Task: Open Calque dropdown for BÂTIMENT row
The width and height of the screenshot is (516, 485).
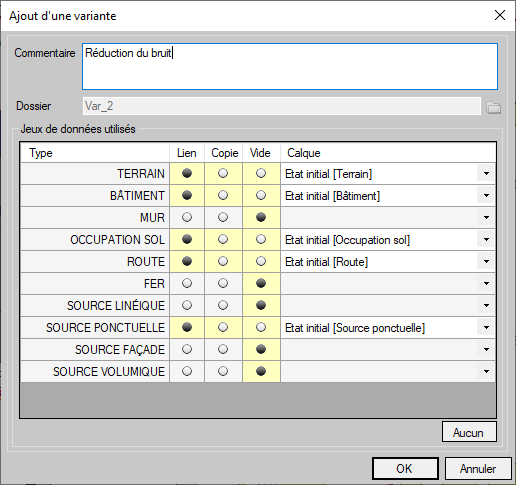Action: click(486, 195)
